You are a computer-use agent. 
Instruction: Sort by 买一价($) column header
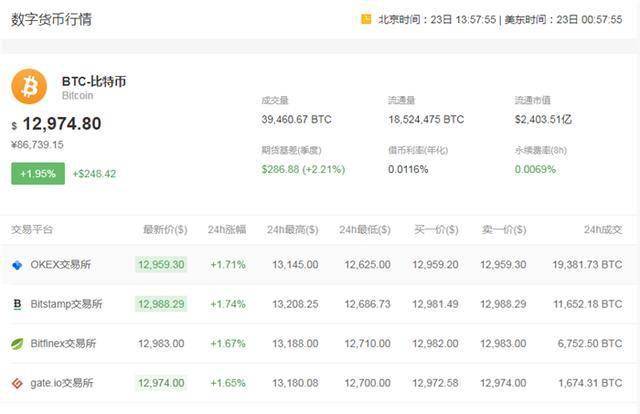point(436,229)
